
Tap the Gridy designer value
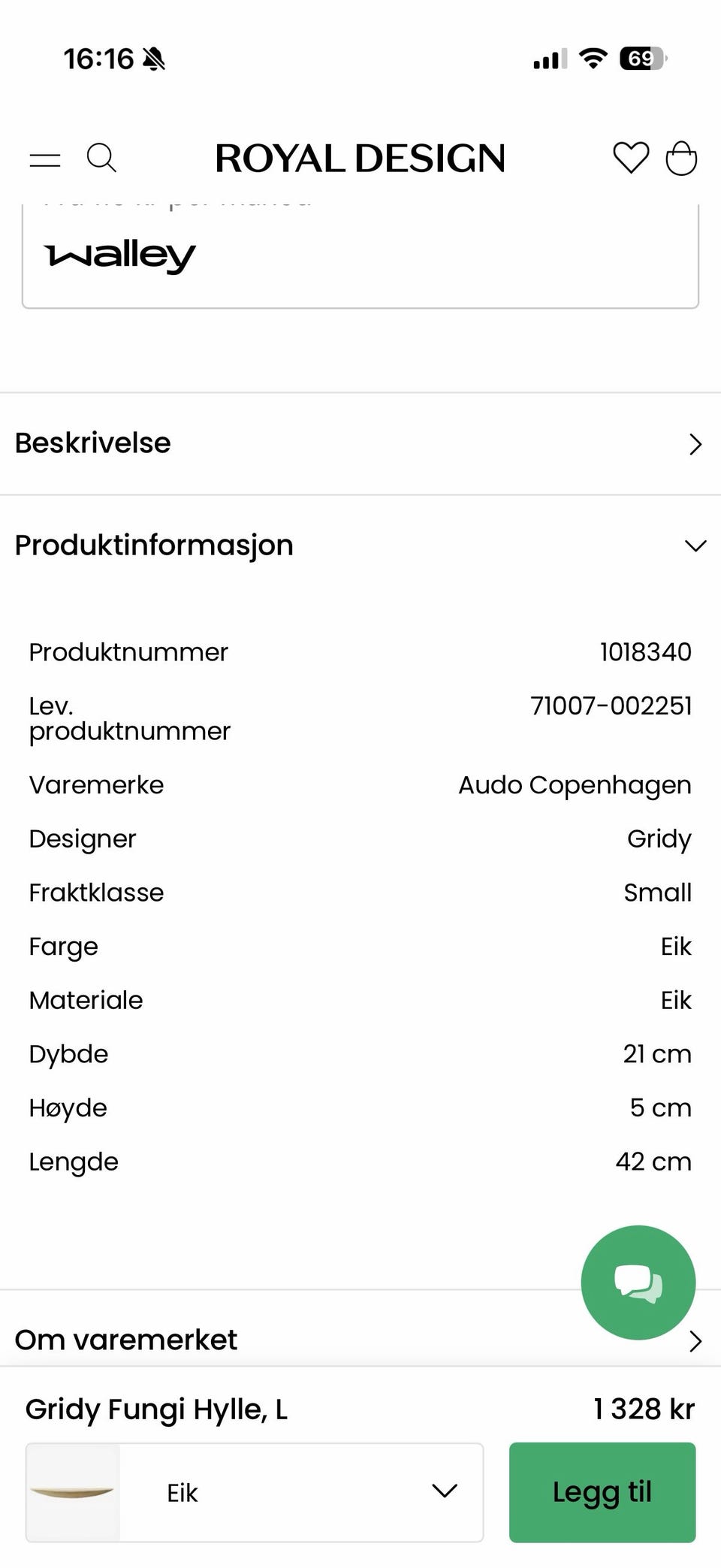(x=659, y=838)
